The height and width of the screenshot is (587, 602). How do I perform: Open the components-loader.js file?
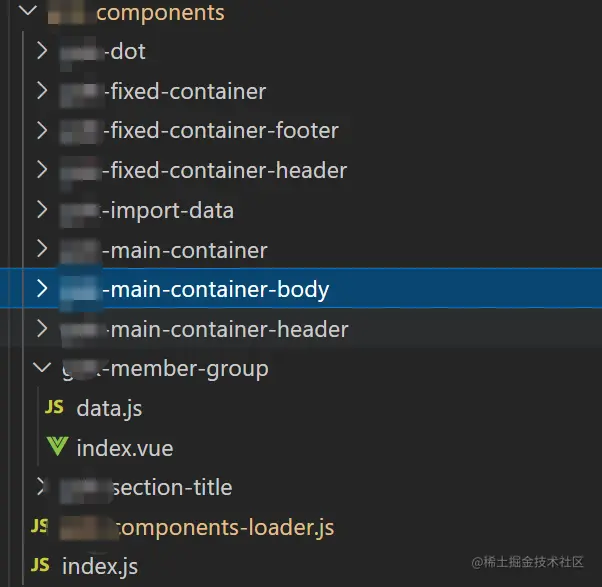224,527
